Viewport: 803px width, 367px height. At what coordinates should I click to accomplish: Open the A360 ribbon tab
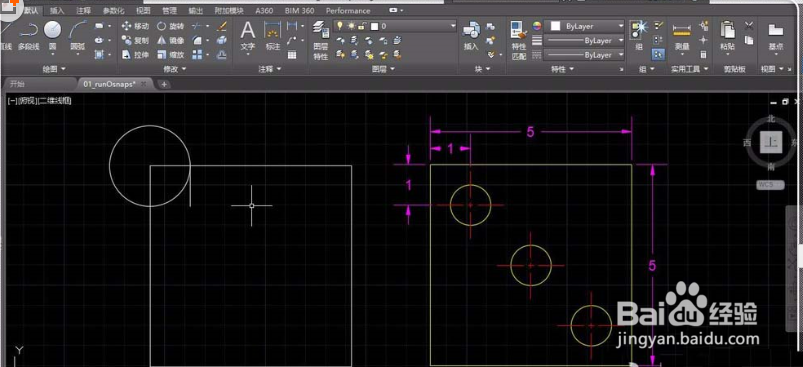(264, 11)
